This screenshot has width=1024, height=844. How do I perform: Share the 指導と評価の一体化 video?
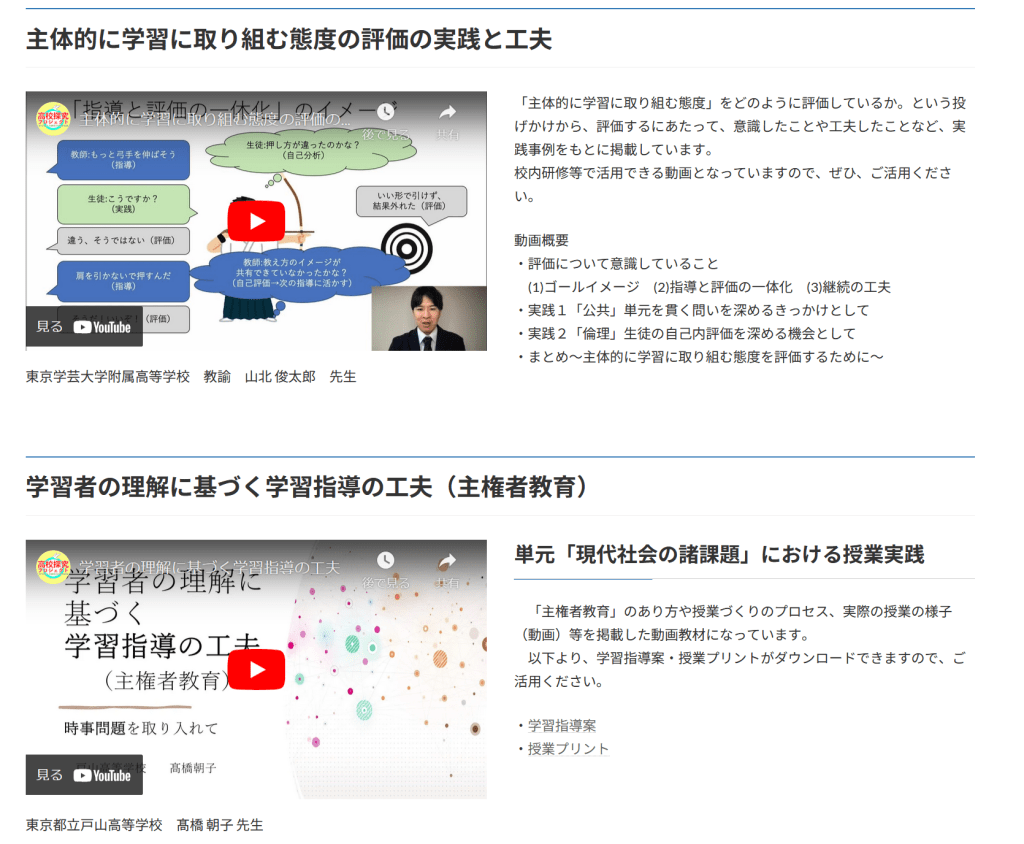447,118
